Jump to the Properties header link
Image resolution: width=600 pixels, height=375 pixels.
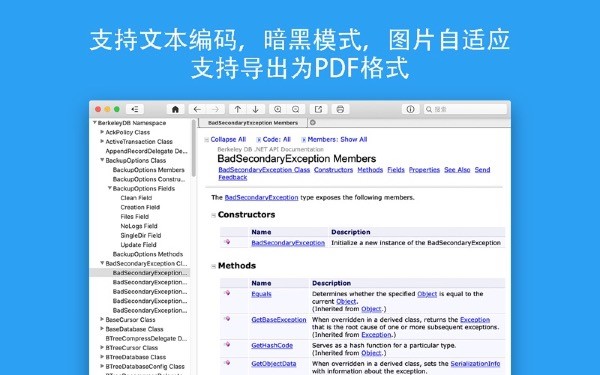[x=424, y=170]
